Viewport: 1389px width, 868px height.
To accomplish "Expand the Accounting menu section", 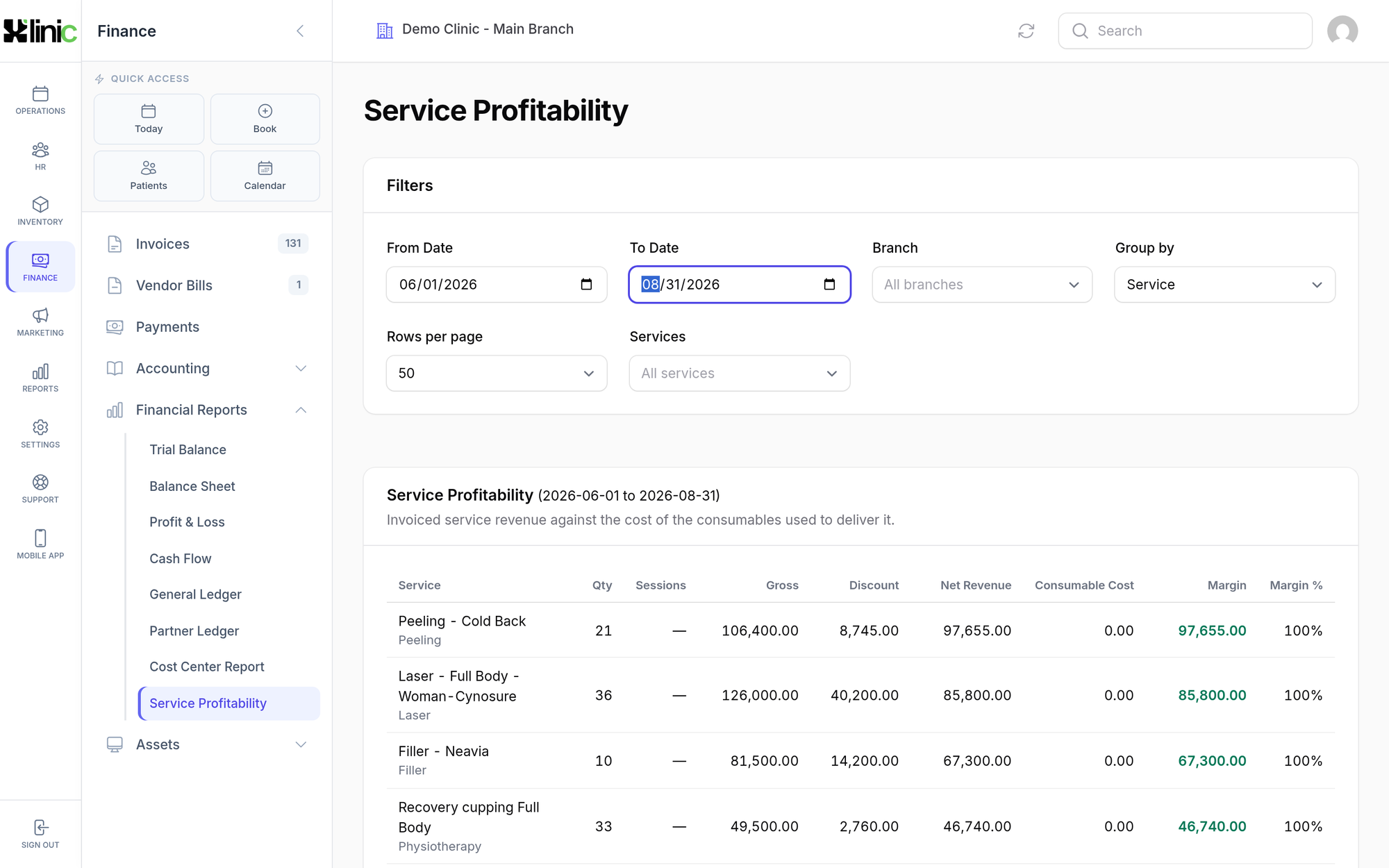I will [207, 368].
